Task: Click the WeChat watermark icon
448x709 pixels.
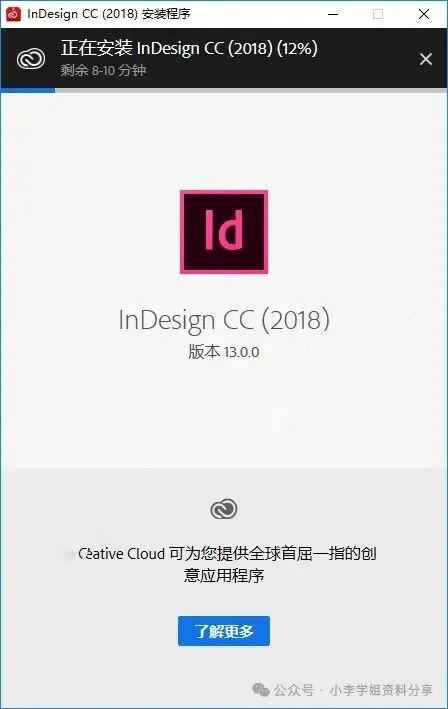Action: tap(261, 690)
